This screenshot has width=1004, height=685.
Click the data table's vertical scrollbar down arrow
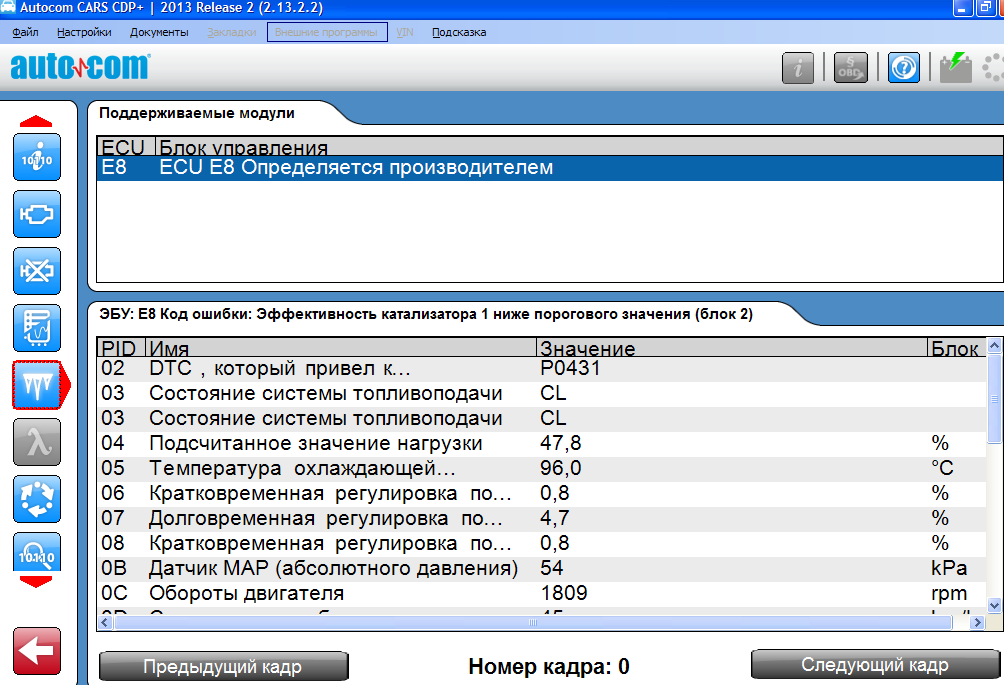(x=994, y=605)
